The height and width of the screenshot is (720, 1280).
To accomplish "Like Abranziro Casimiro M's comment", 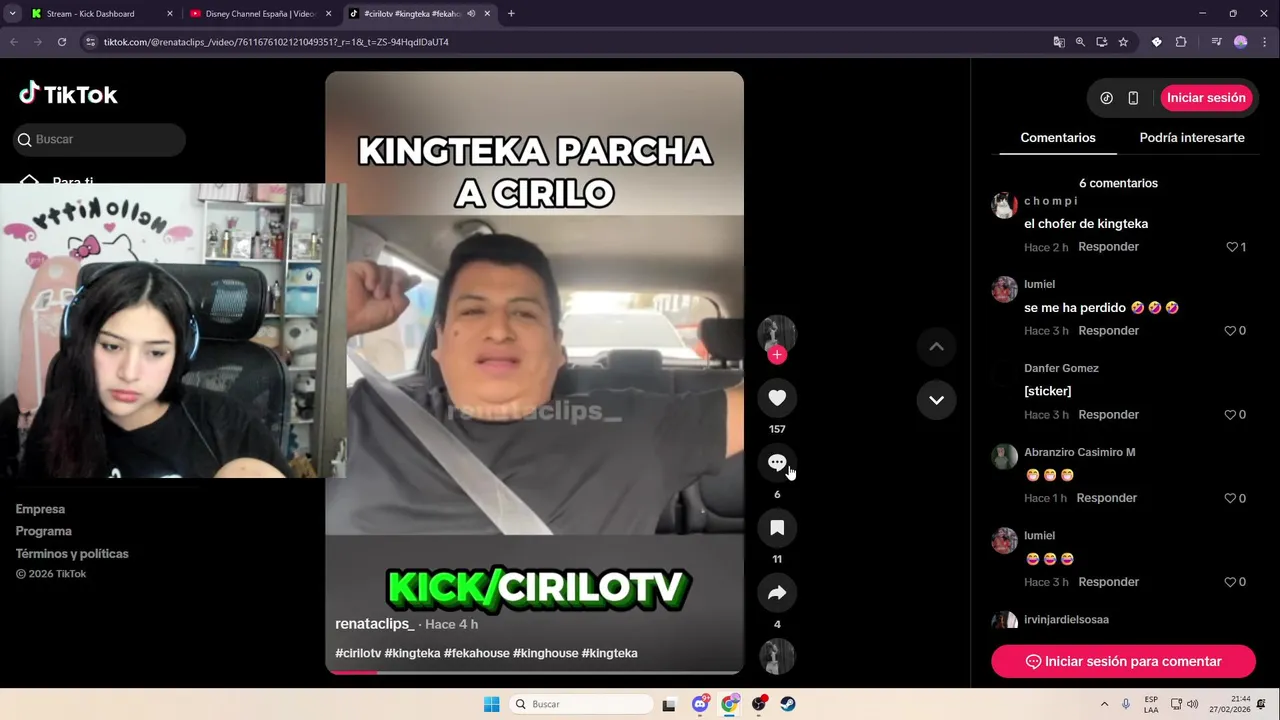I will point(1231,498).
